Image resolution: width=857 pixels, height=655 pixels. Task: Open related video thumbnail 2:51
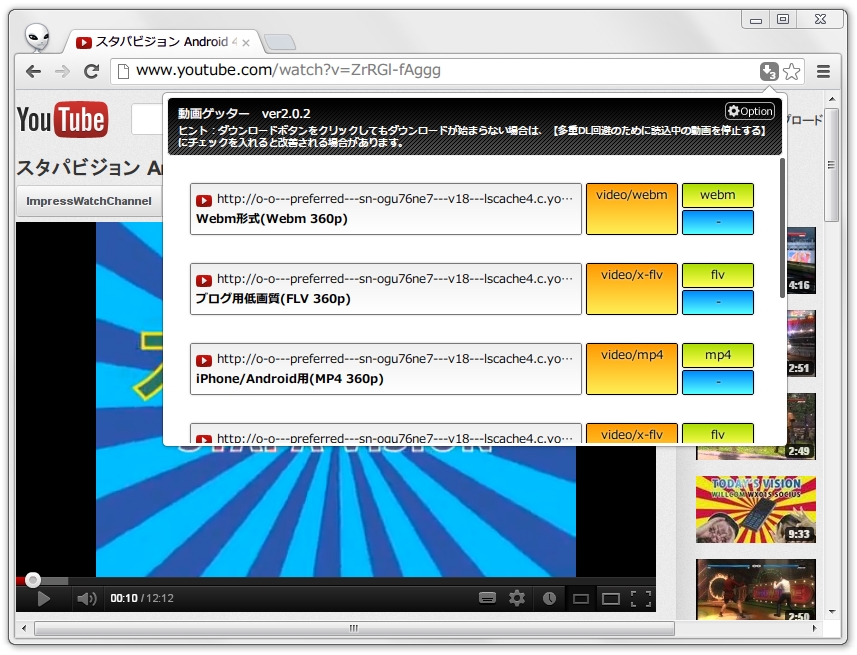tap(801, 344)
